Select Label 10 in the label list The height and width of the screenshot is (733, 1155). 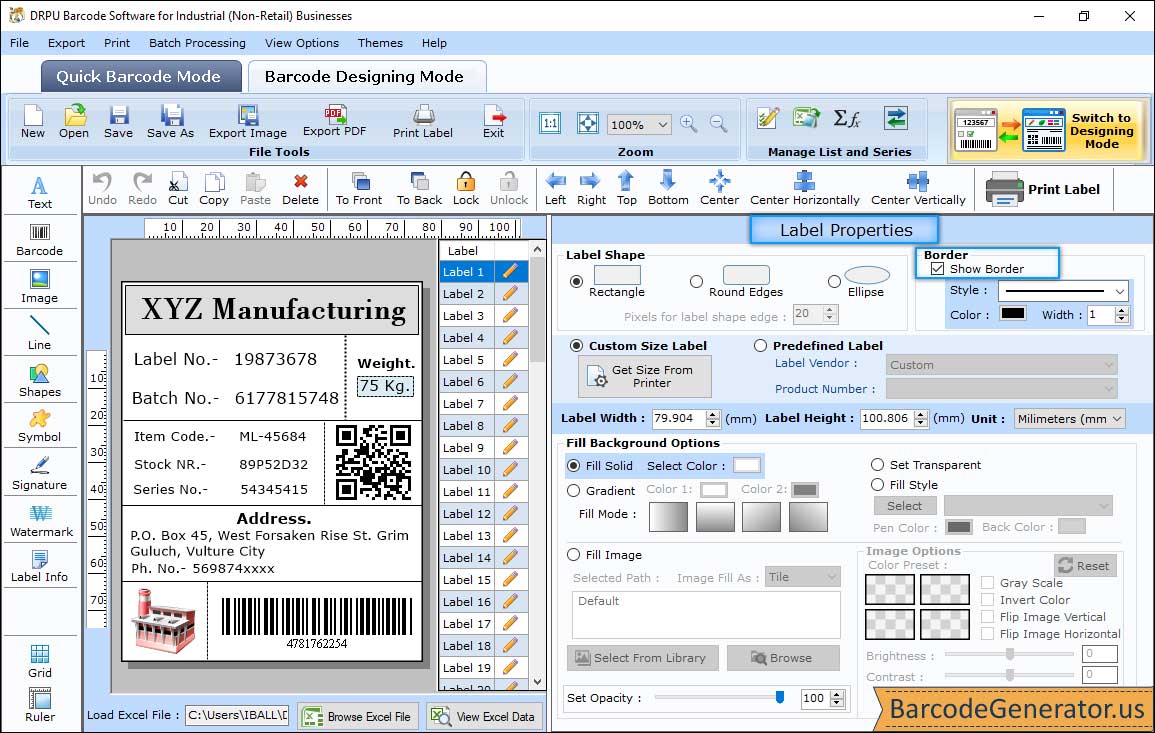[x=467, y=470]
